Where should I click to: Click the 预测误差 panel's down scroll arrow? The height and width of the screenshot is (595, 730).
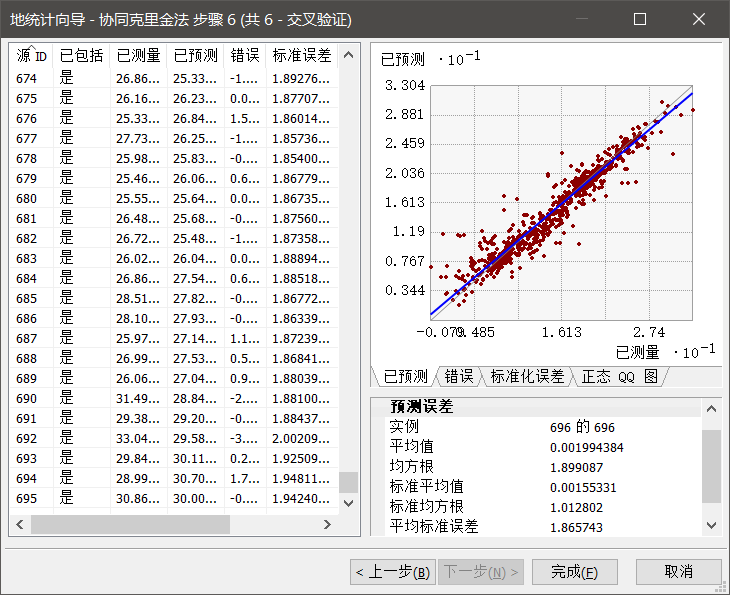click(x=711, y=526)
